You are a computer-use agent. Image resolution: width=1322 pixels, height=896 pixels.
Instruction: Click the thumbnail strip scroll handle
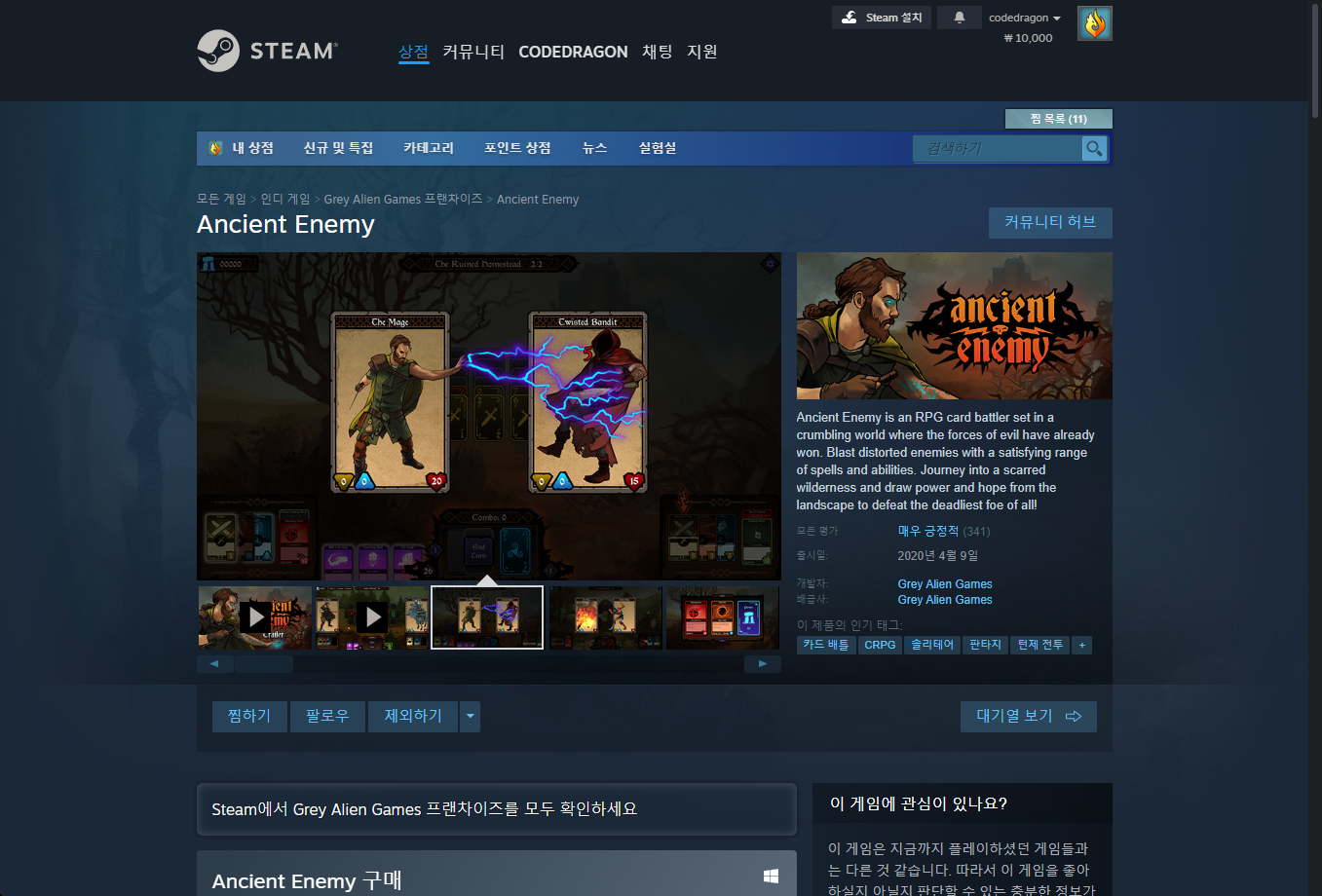(264, 664)
